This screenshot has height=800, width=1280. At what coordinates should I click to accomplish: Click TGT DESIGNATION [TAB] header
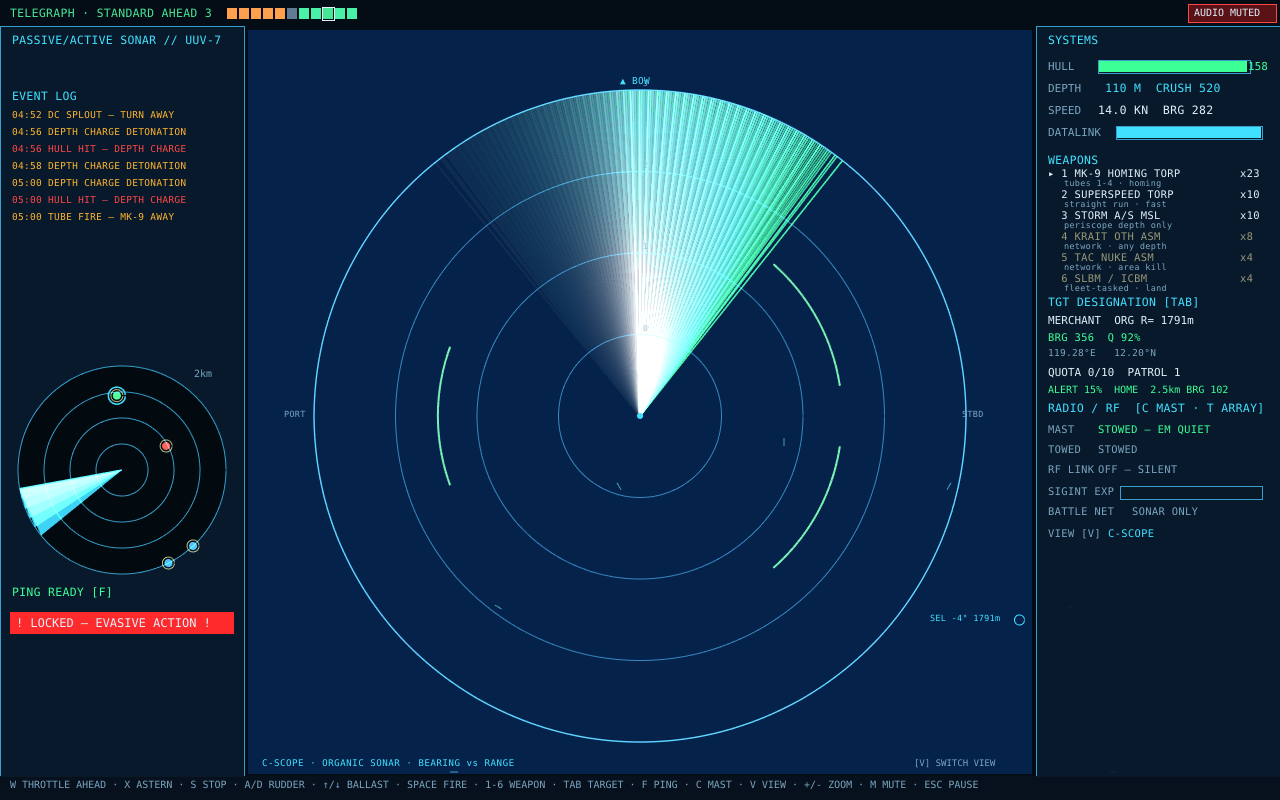click(1123, 302)
